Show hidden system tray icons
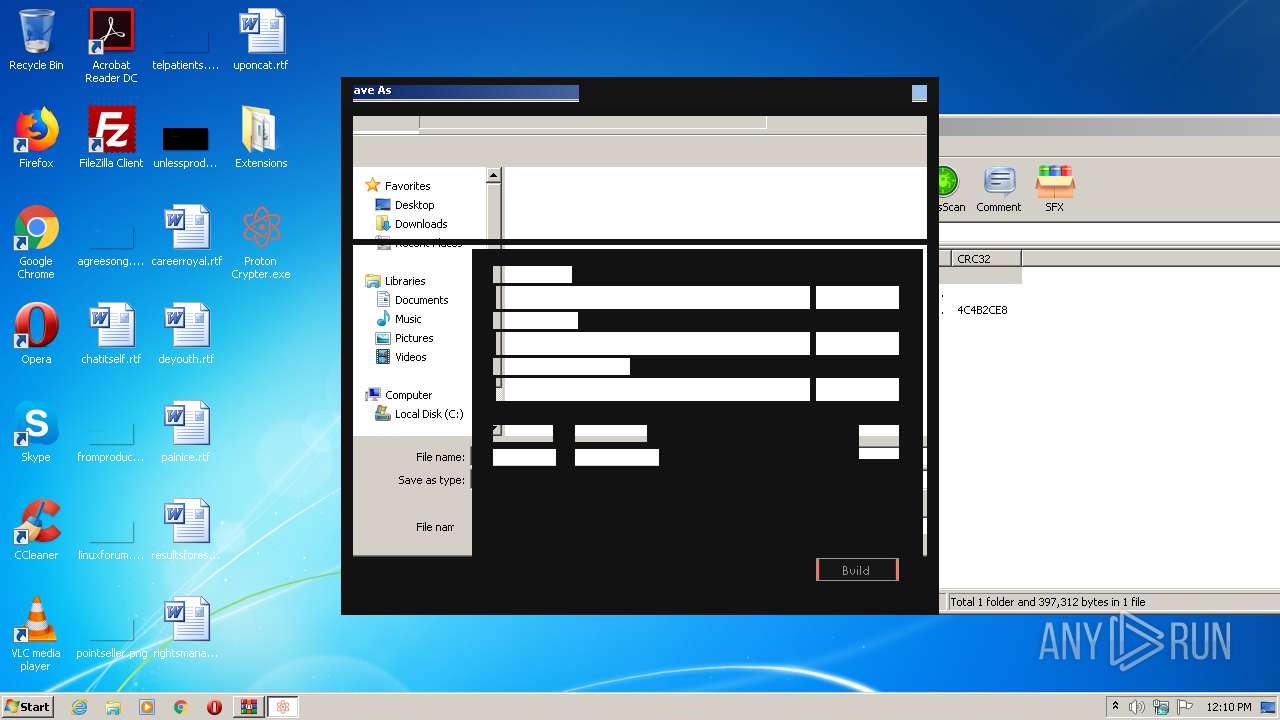 [x=1115, y=707]
